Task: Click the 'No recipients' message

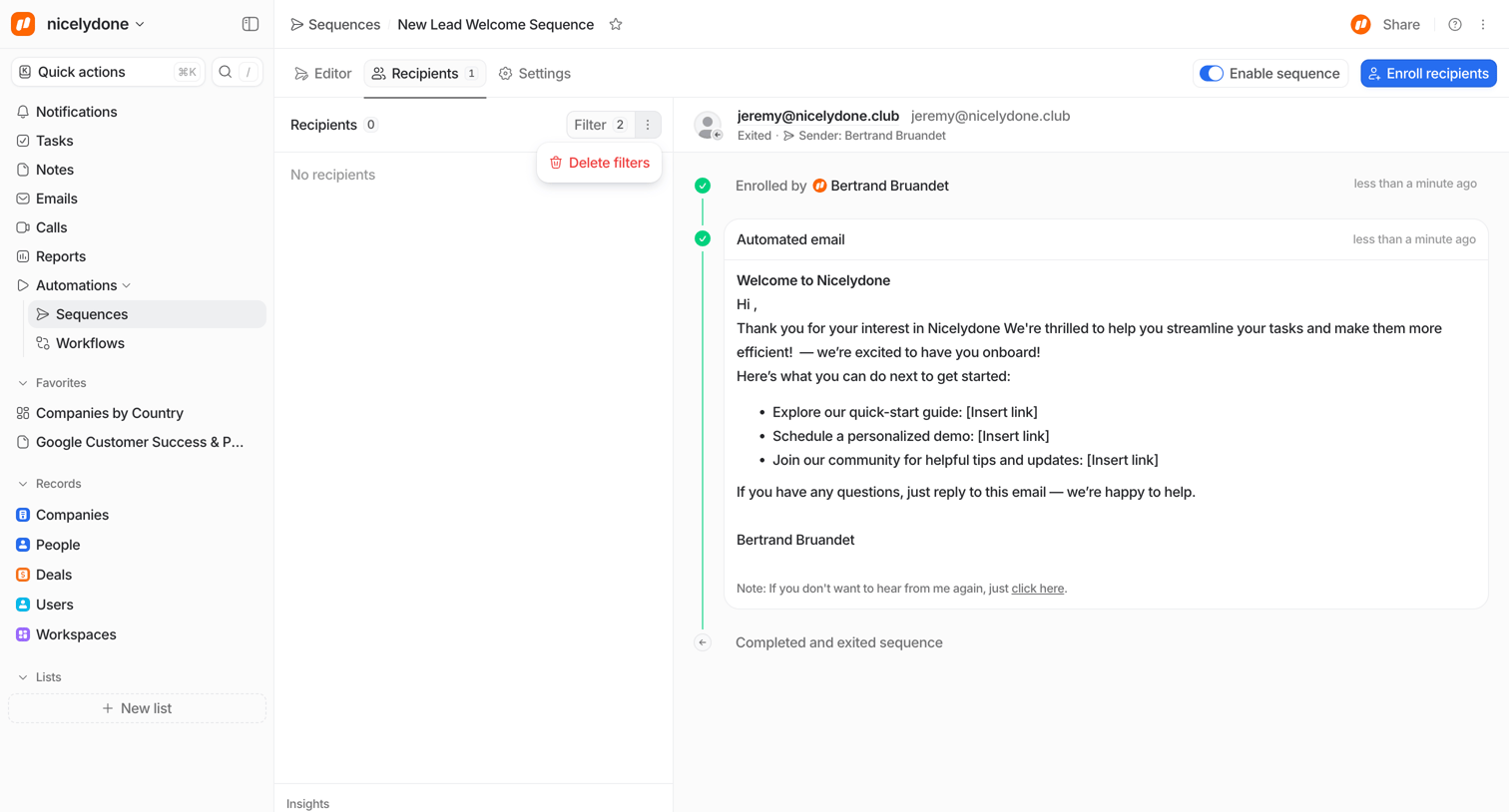Action: pyautogui.click(x=332, y=175)
